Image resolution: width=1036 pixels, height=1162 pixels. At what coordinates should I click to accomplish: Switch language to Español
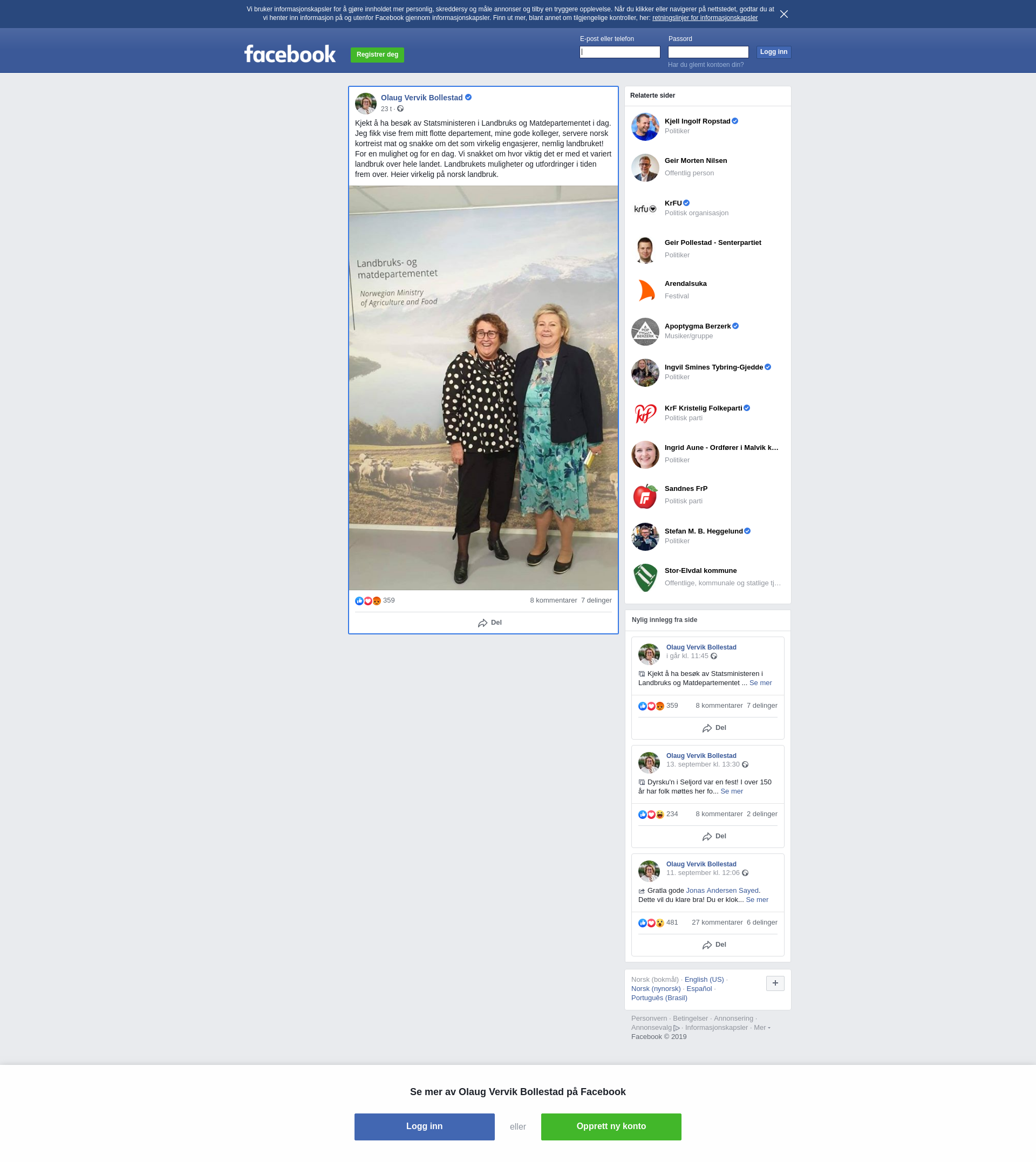(698, 988)
